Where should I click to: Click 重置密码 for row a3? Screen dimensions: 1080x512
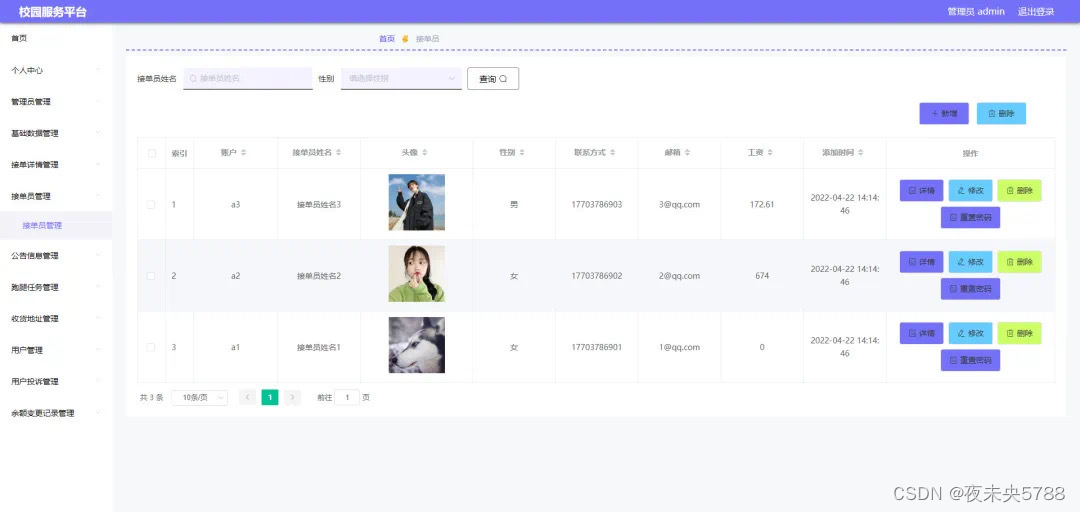(x=970, y=218)
